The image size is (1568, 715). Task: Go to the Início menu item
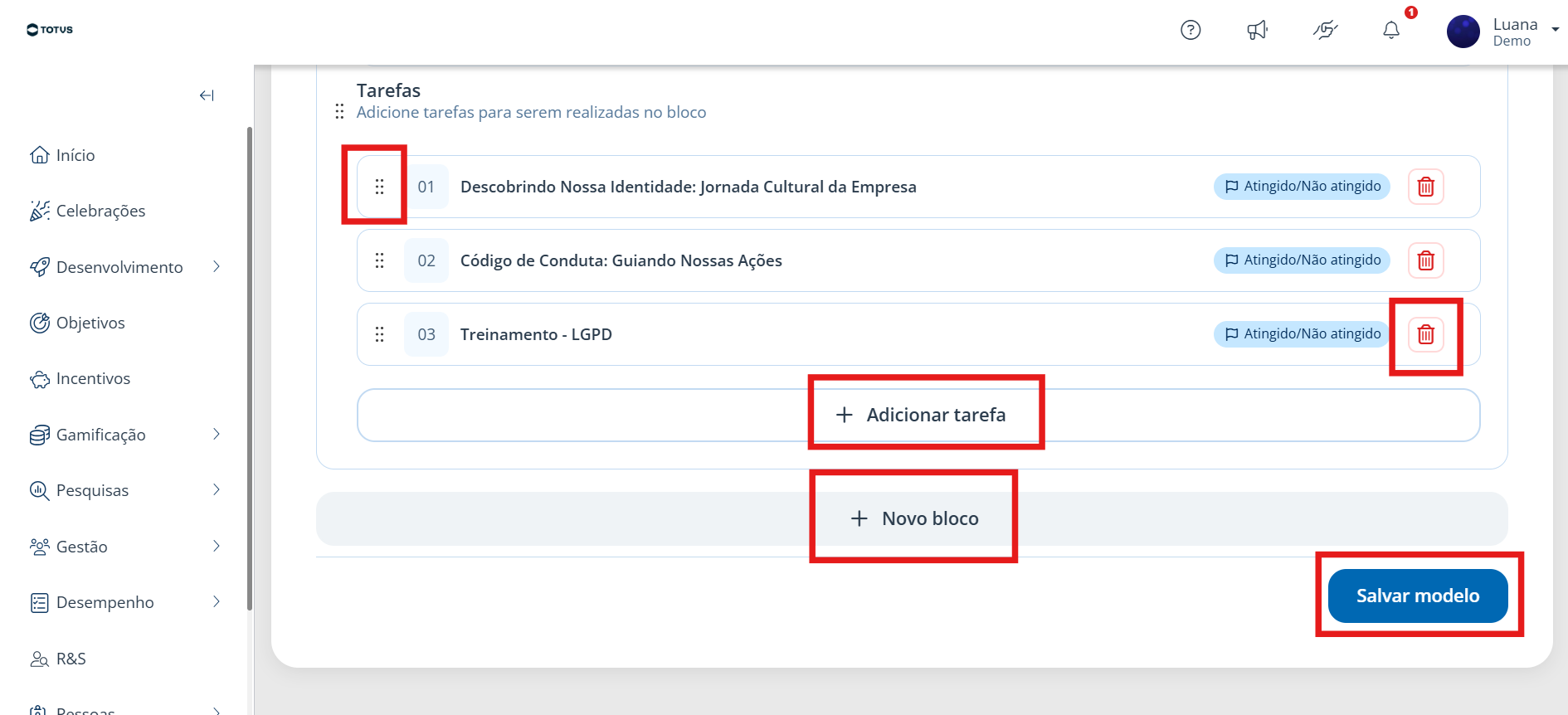62,155
